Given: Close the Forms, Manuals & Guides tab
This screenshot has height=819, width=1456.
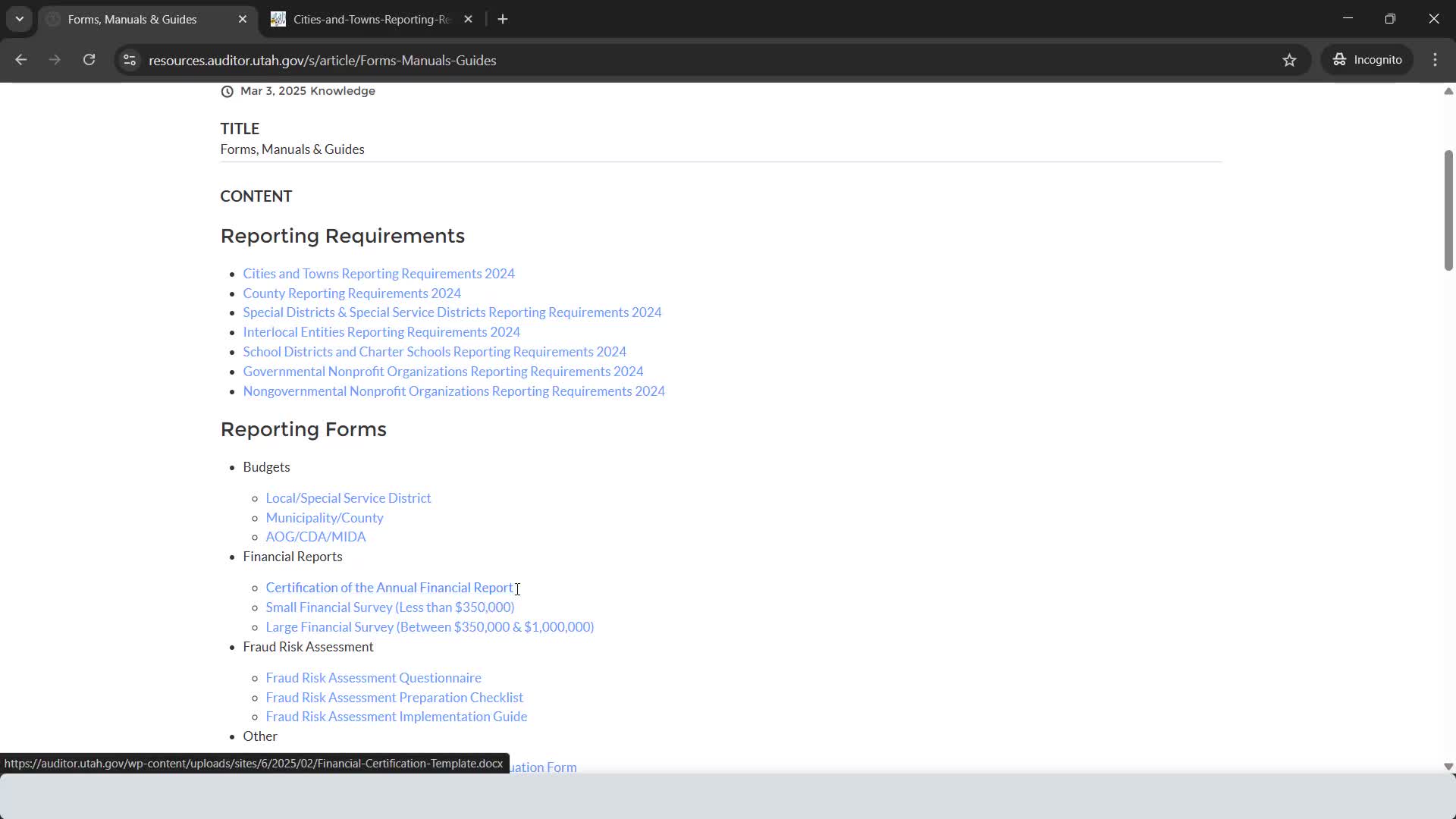Looking at the screenshot, I should [x=243, y=20].
